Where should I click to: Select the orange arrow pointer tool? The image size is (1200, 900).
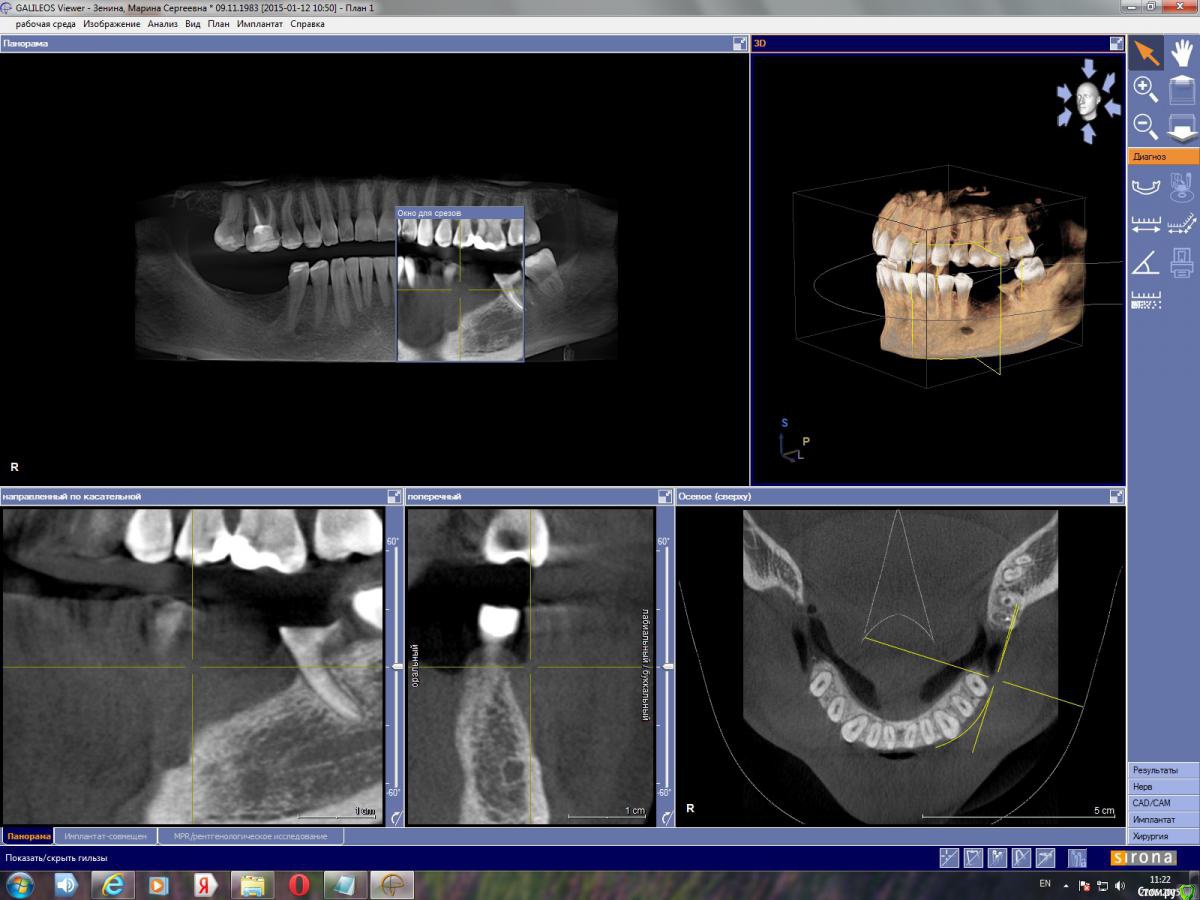(x=1145, y=53)
